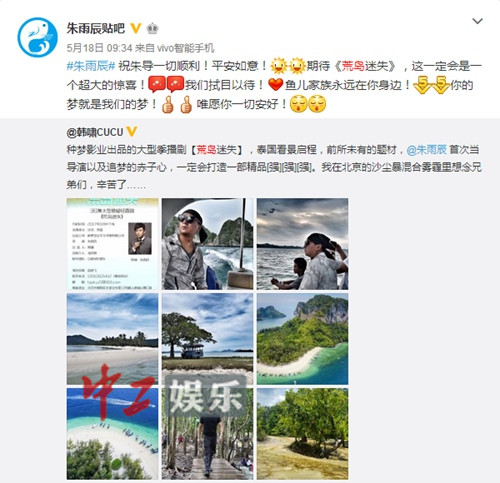This screenshot has height=483, width=500.
Task: Click the 5月18日 09:34 timestamp
Action: pos(99,48)
